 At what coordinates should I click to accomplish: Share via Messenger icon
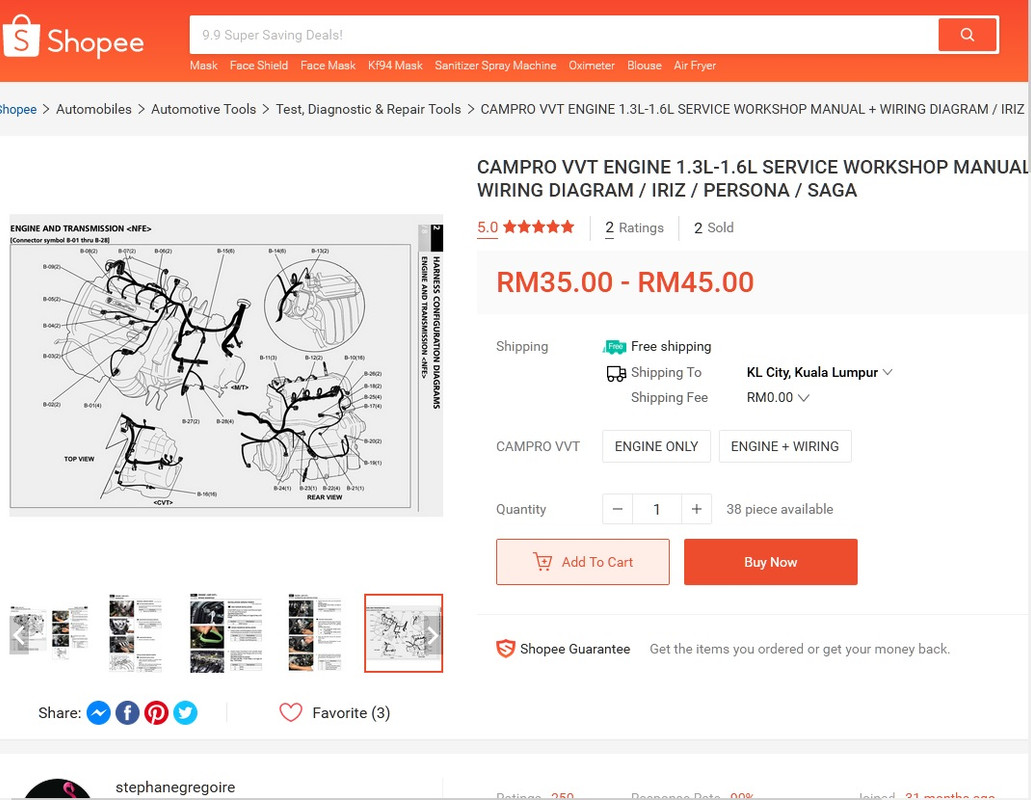[99, 713]
